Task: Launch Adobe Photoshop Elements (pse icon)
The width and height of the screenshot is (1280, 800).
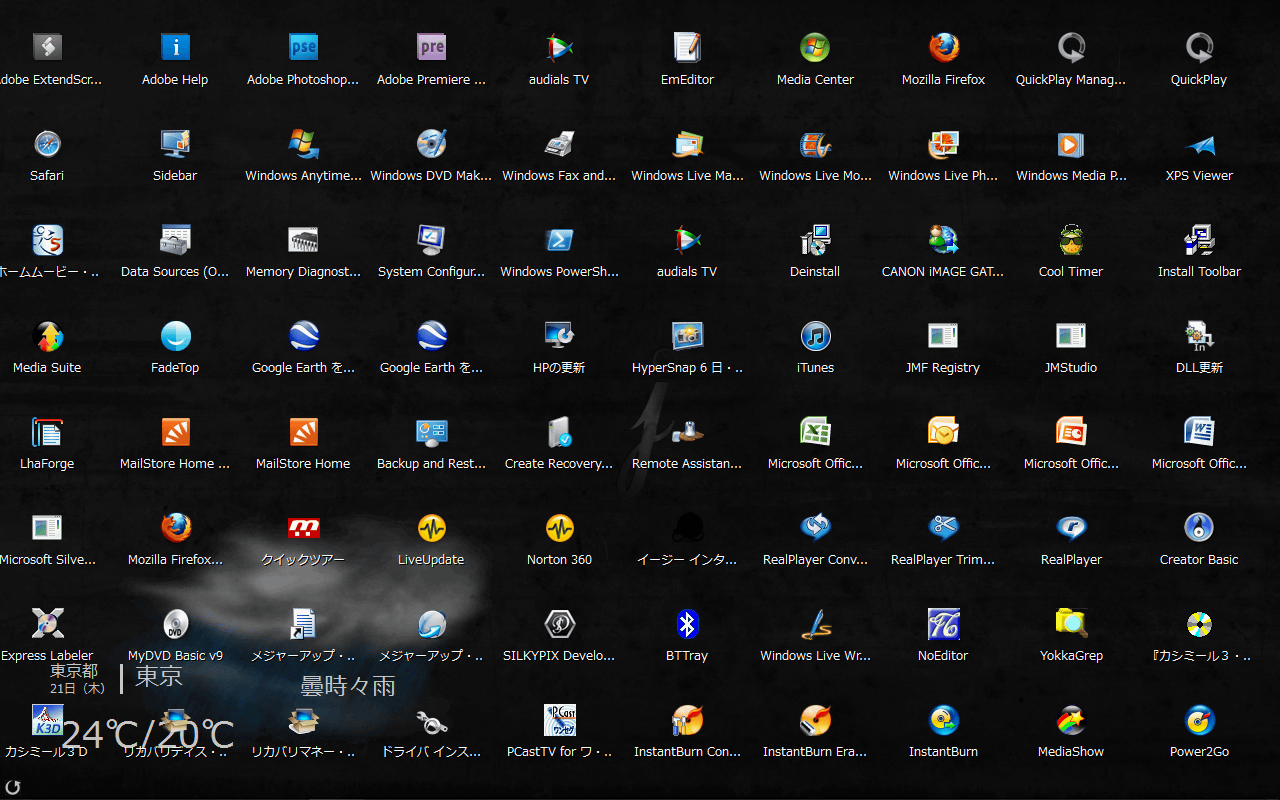Action: click(x=303, y=47)
